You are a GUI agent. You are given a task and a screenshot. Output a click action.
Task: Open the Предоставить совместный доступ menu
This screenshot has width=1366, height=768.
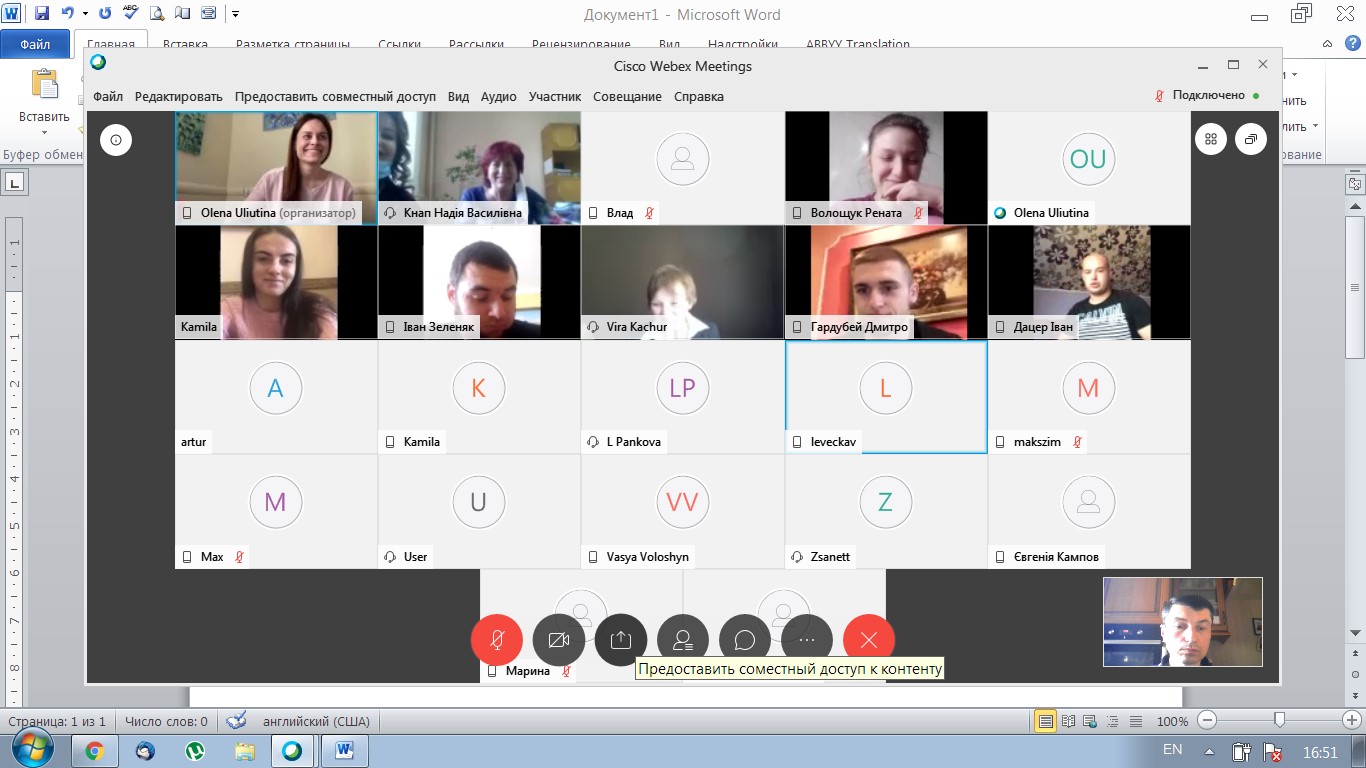[x=335, y=96]
